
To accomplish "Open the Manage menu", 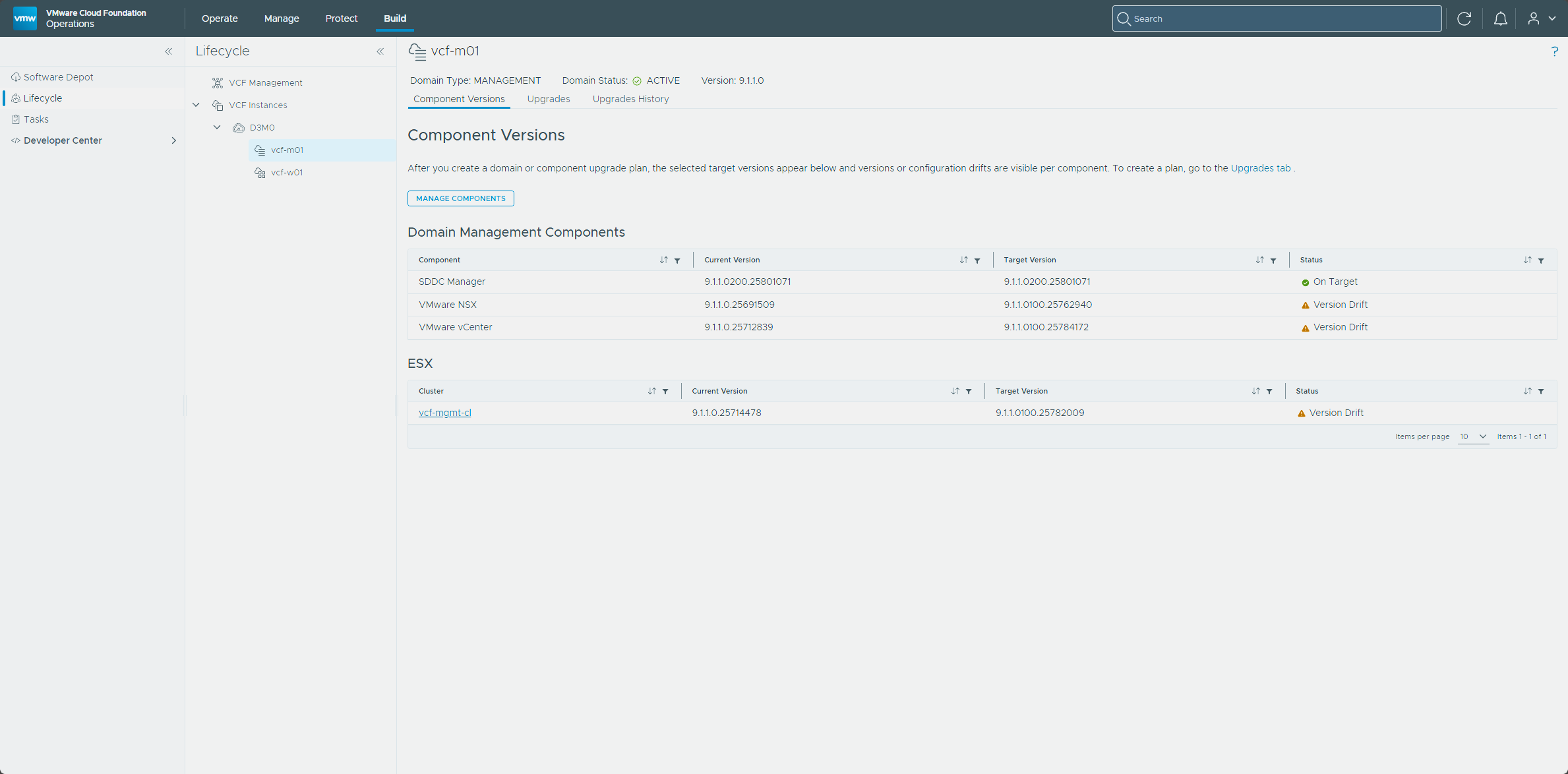I will (x=282, y=18).
